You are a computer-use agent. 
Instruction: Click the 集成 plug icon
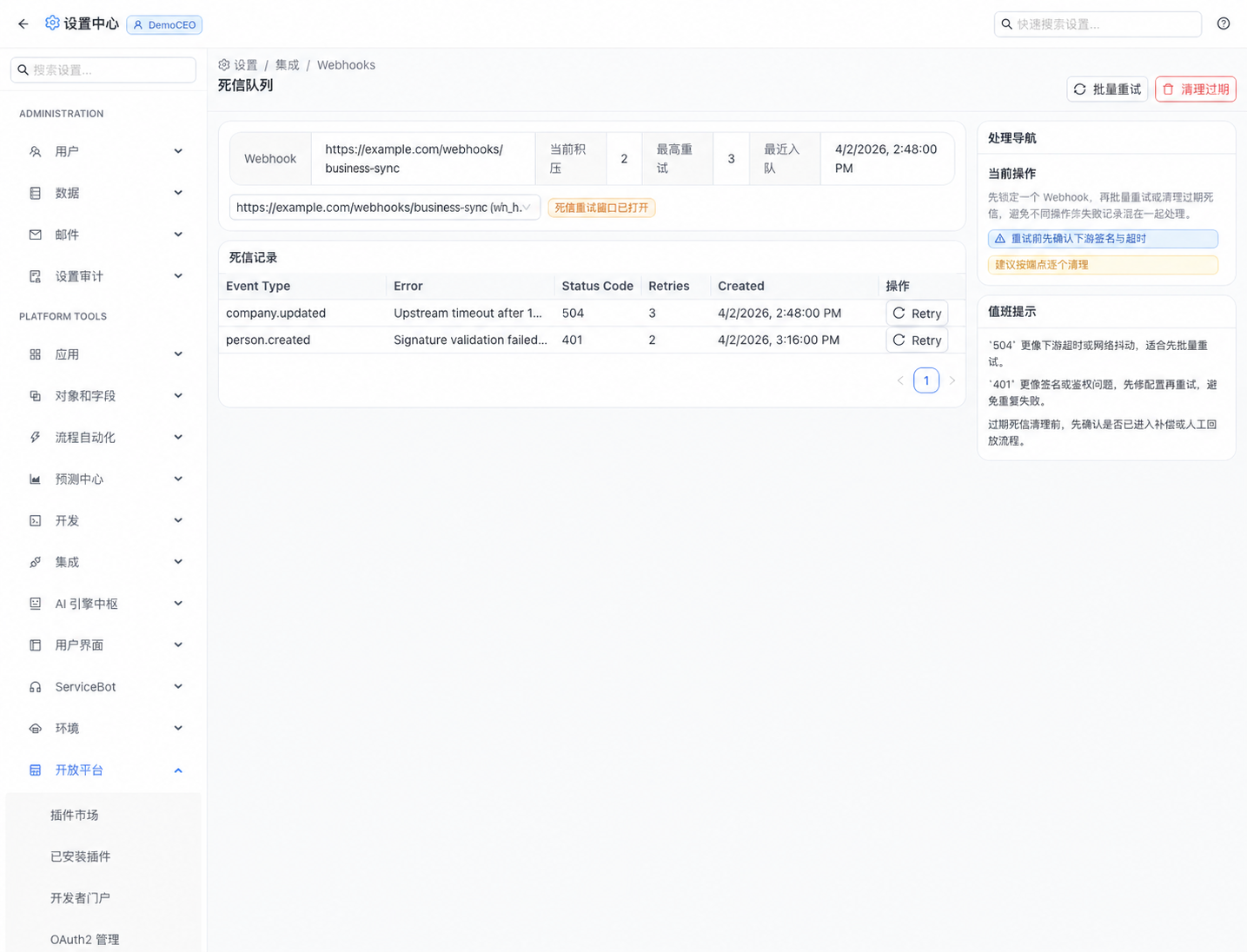36,563
